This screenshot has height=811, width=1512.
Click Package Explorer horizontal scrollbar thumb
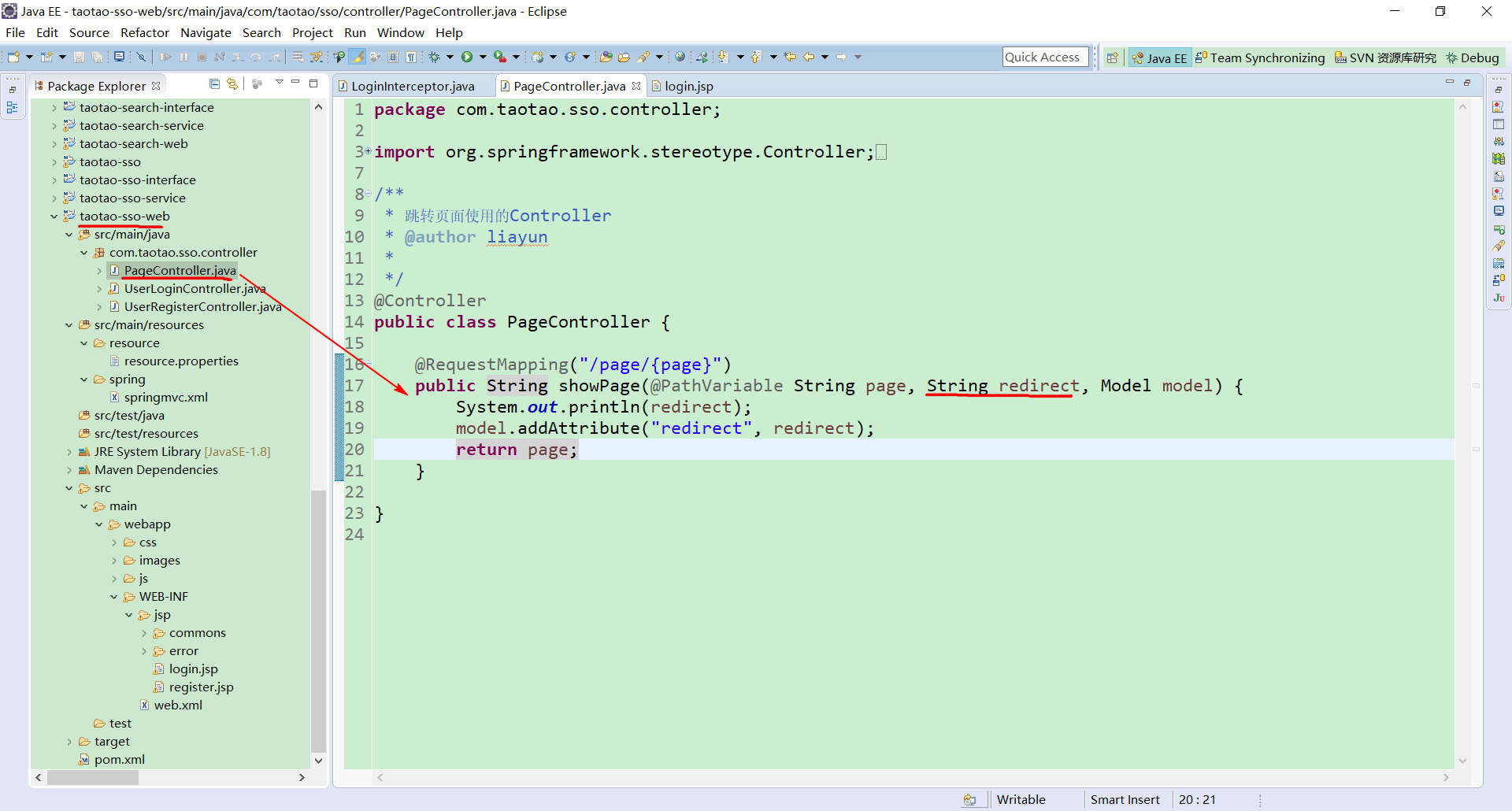(93, 777)
